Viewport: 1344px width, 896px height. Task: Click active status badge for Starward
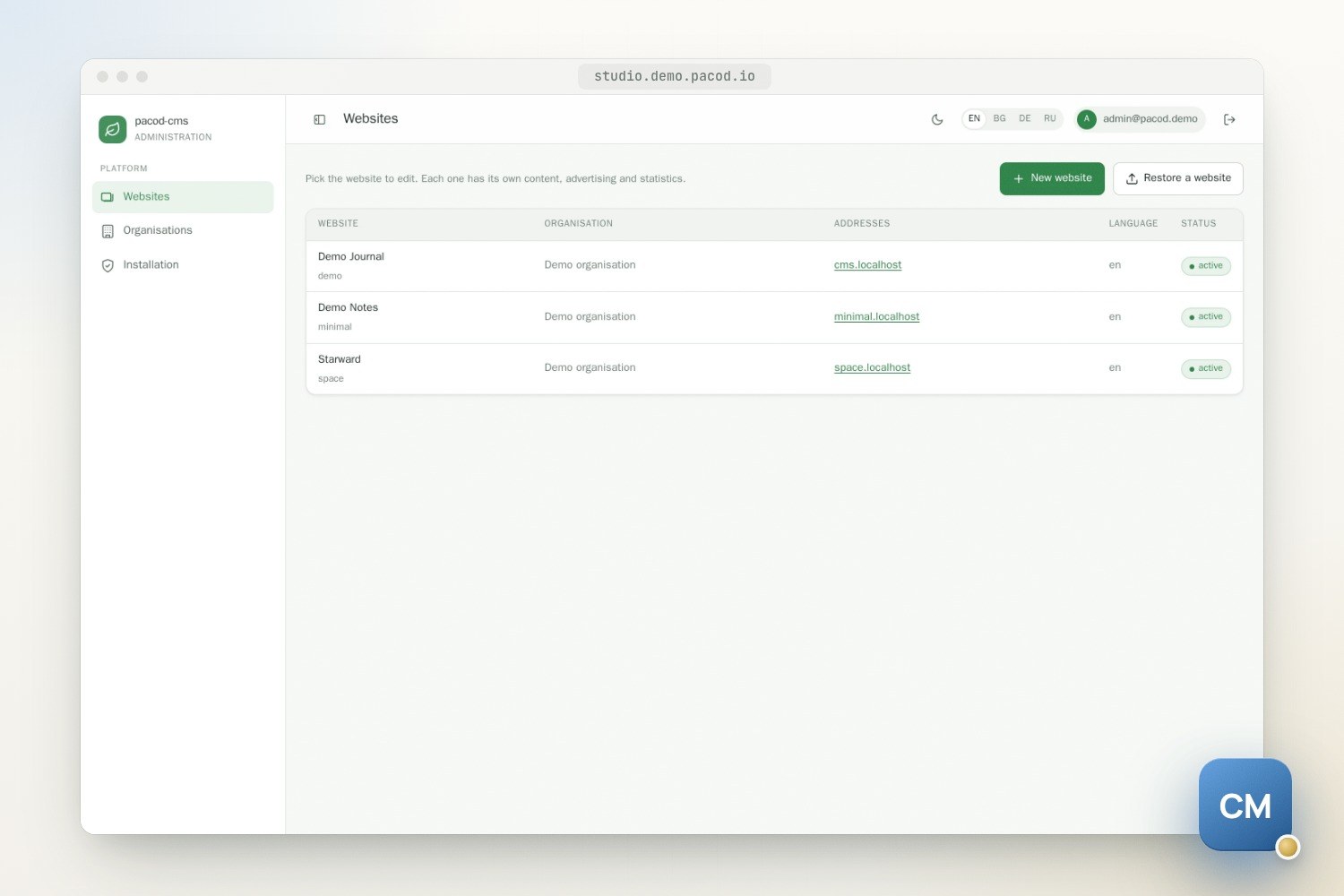1206,369
